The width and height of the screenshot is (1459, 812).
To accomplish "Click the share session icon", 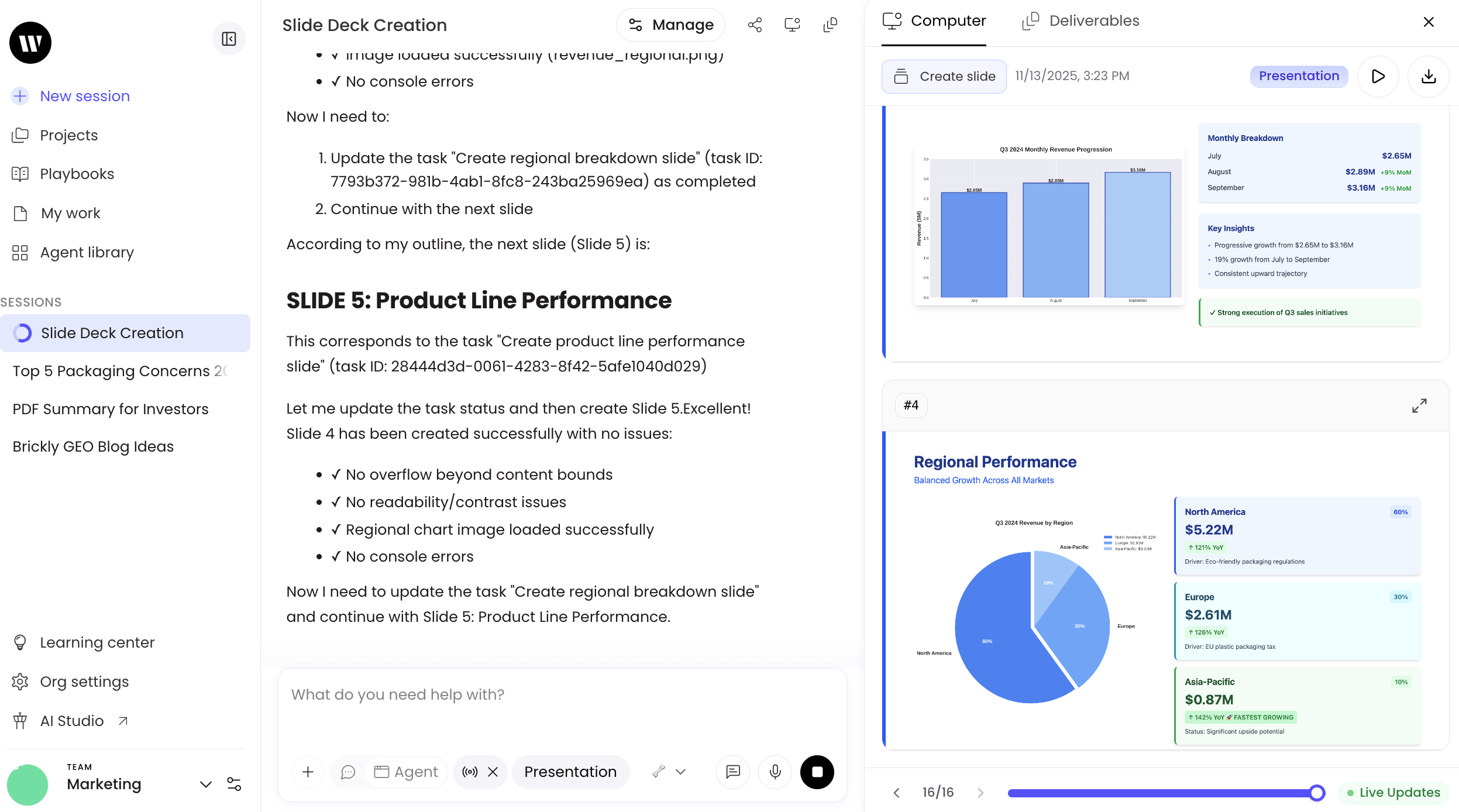I will tap(755, 25).
